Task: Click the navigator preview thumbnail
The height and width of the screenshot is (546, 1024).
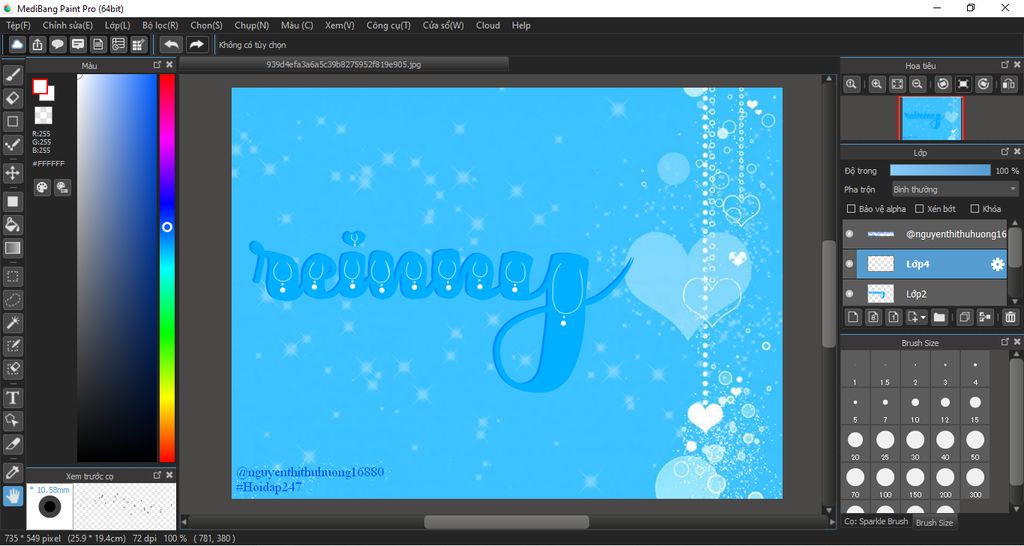Action: click(x=931, y=118)
